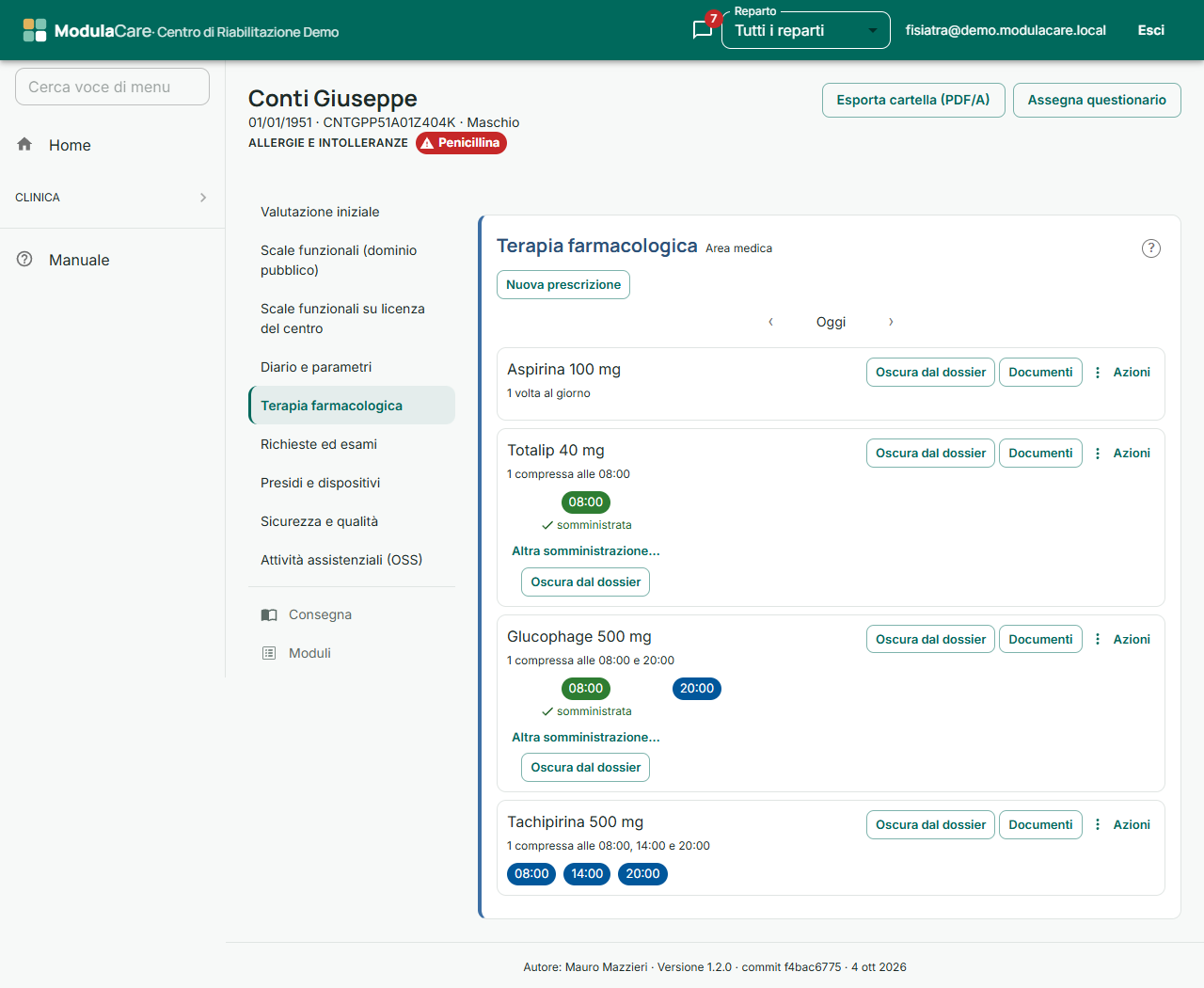Open Diario e parametri section
Viewport: 1204px width, 988px height.
pyautogui.click(x=352, y=367)
